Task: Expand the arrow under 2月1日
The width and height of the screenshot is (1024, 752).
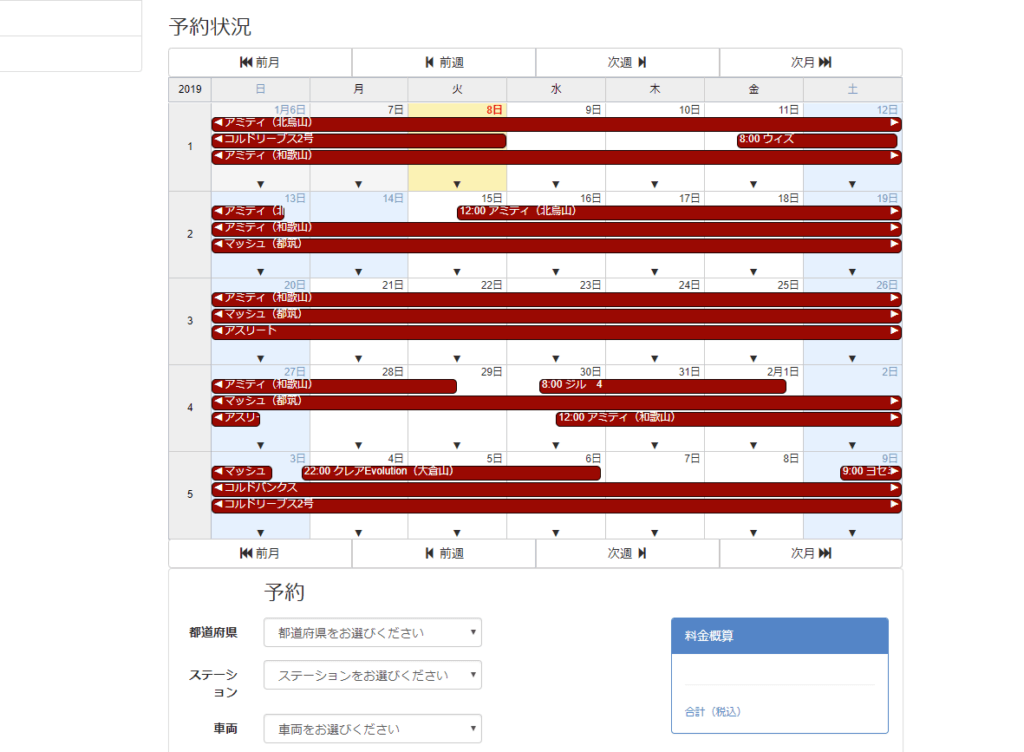Action: point(754,445)
